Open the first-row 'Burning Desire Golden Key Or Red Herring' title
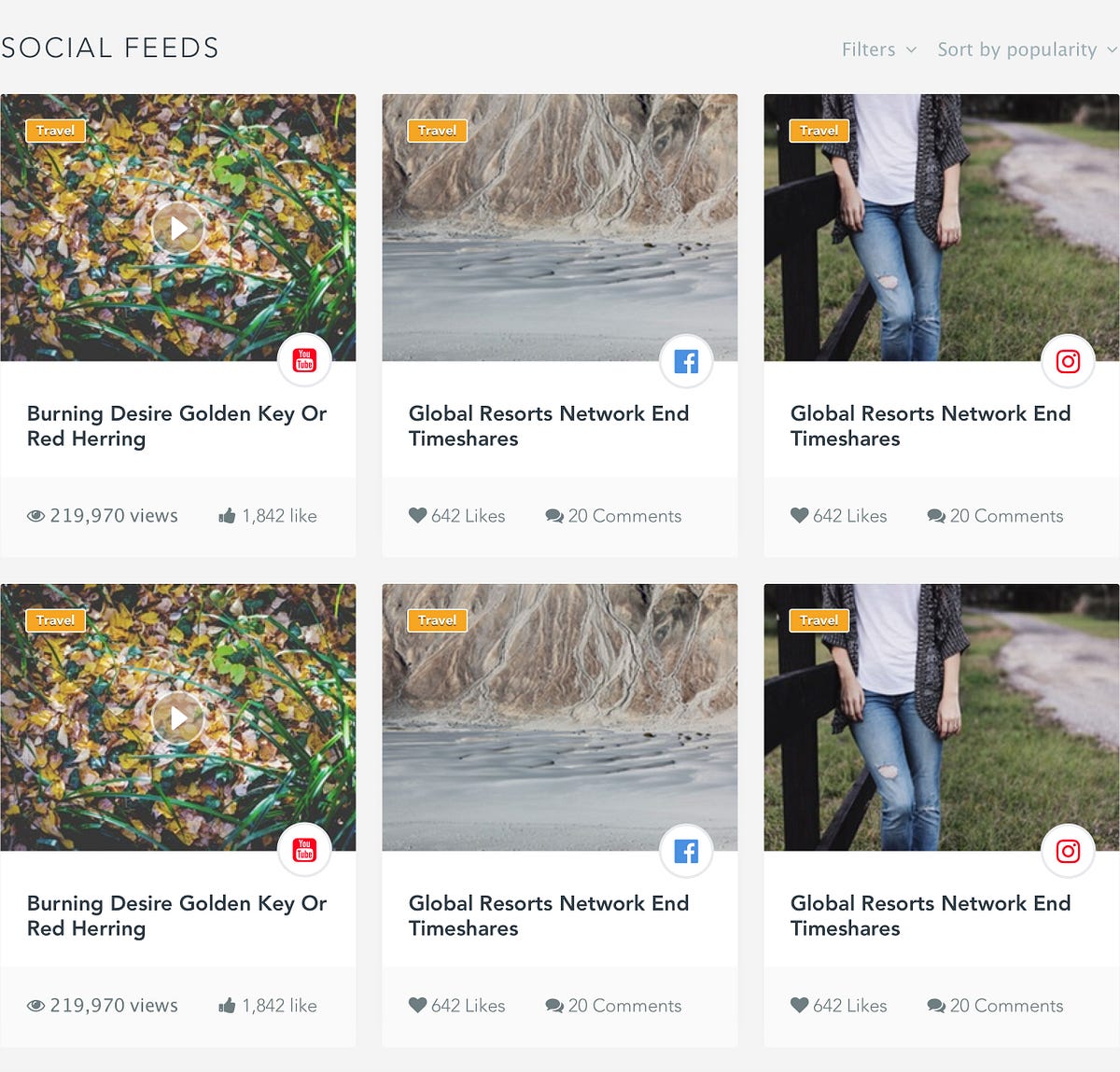Image resolution: width=1120 pixels, height=1072 pixels. tap(176, 425)
